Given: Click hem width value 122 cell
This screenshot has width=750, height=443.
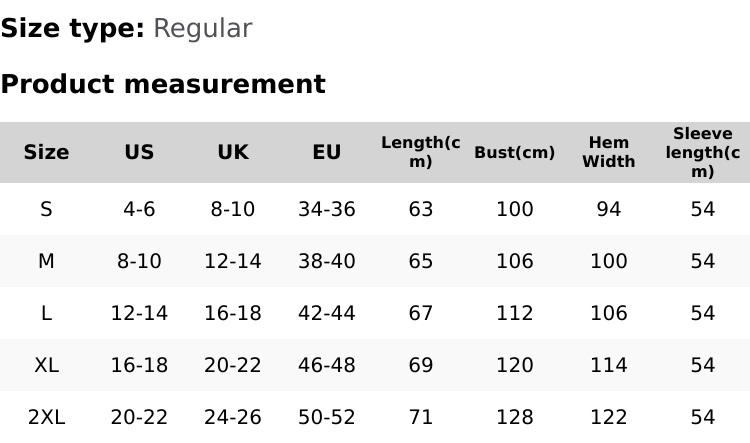Looking at the screenshot, I should (608, 417).
